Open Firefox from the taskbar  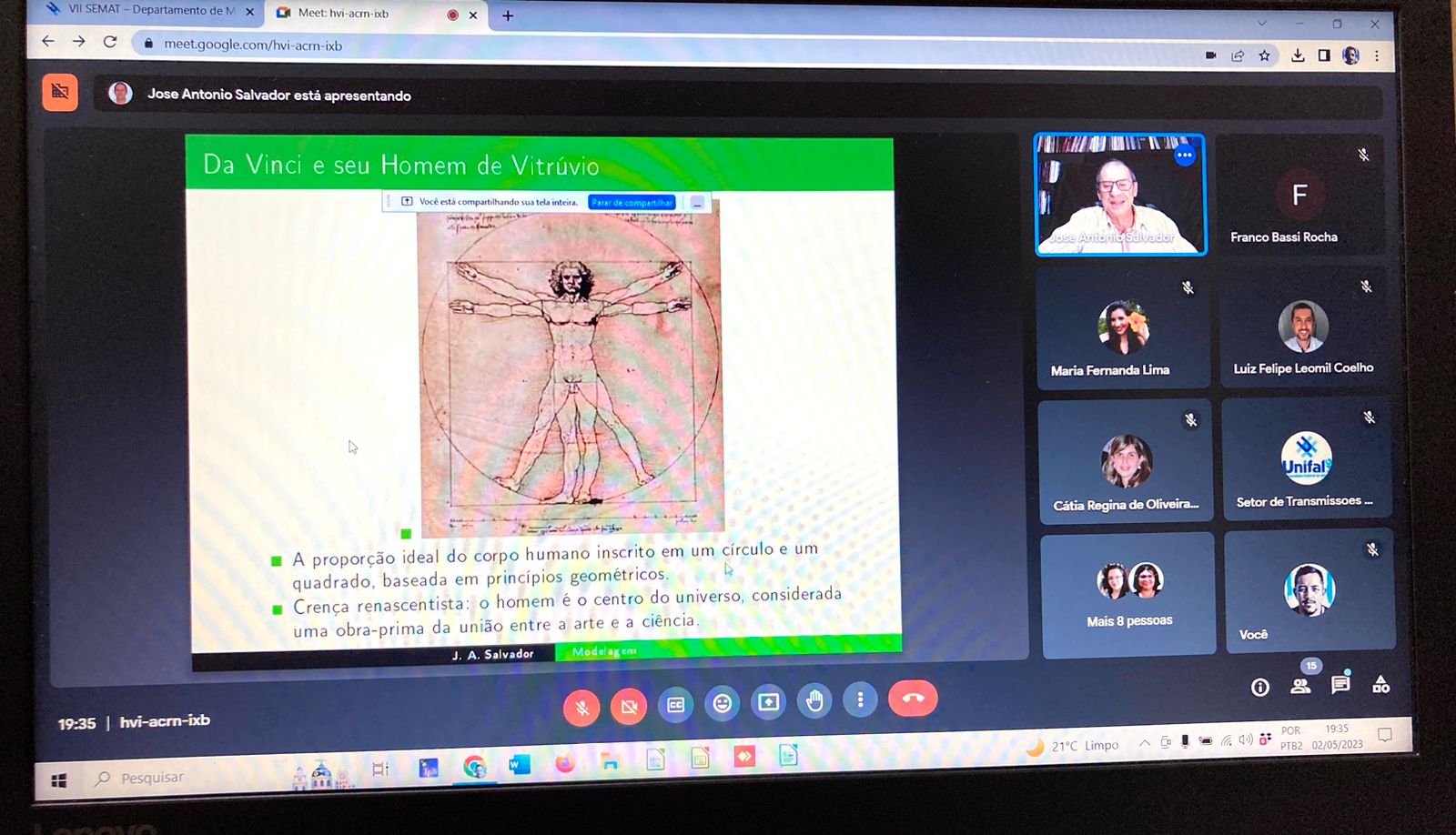point(565,763)
